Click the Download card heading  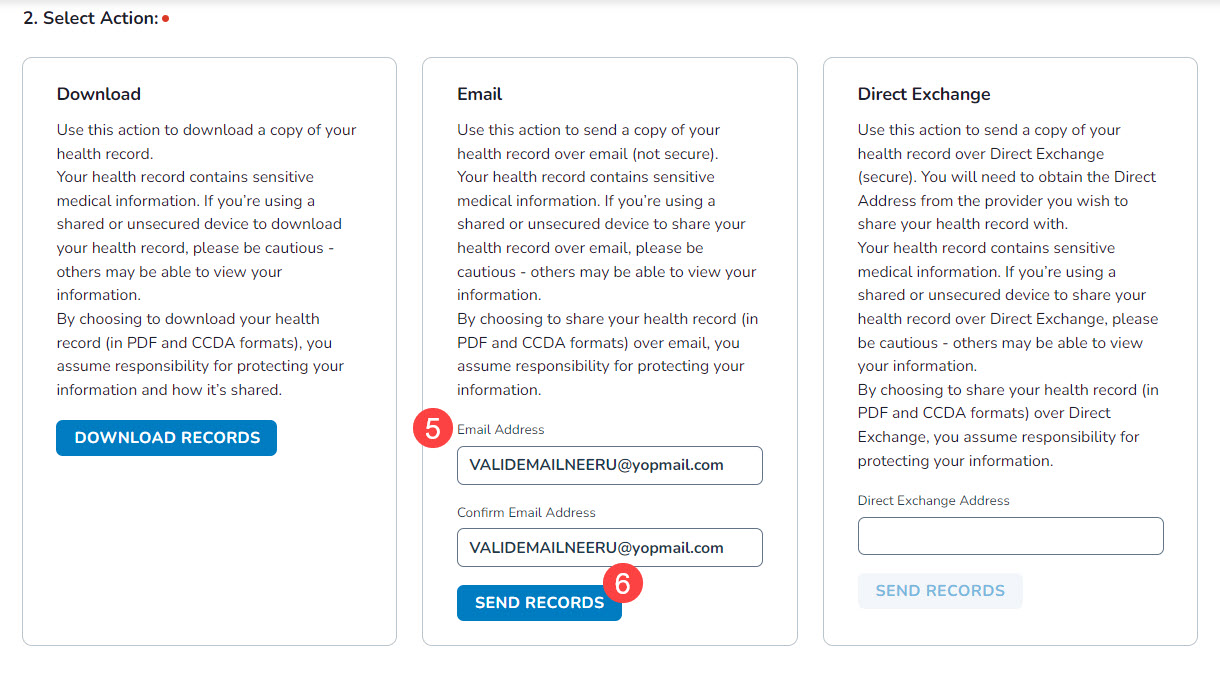pos(99,94)
